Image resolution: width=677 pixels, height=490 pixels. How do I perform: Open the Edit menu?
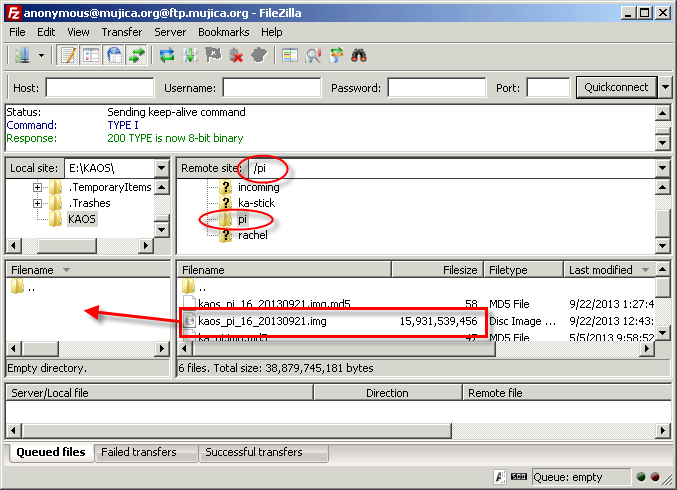point(46,32)
